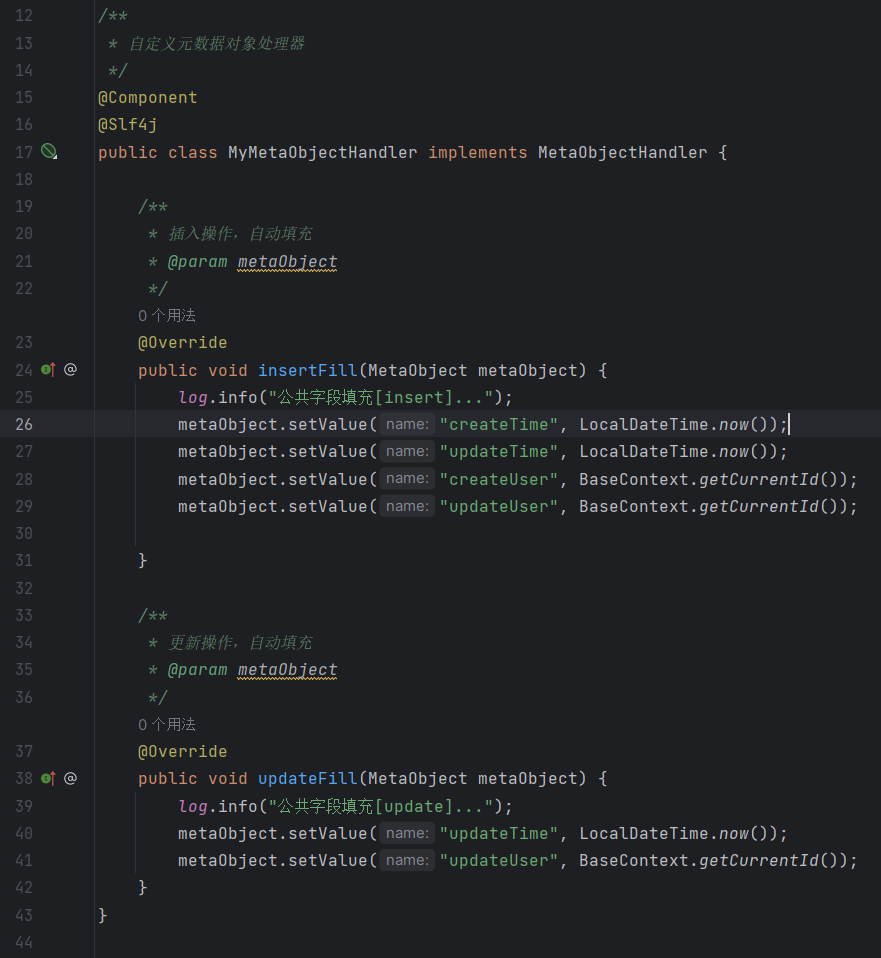The image size is (881, 958).
Task: Click the updateFill method name
Action: [x=307, y=778]
